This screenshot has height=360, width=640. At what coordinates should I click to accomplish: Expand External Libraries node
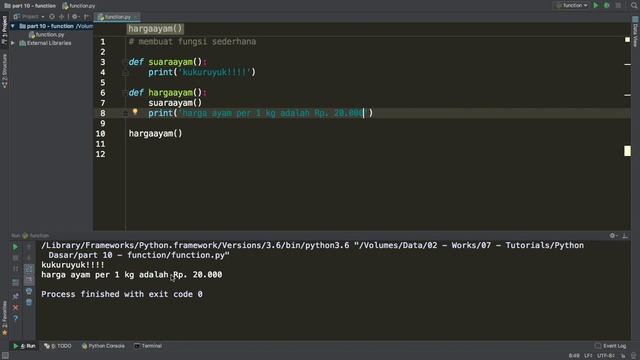click(x=13, y=43)
